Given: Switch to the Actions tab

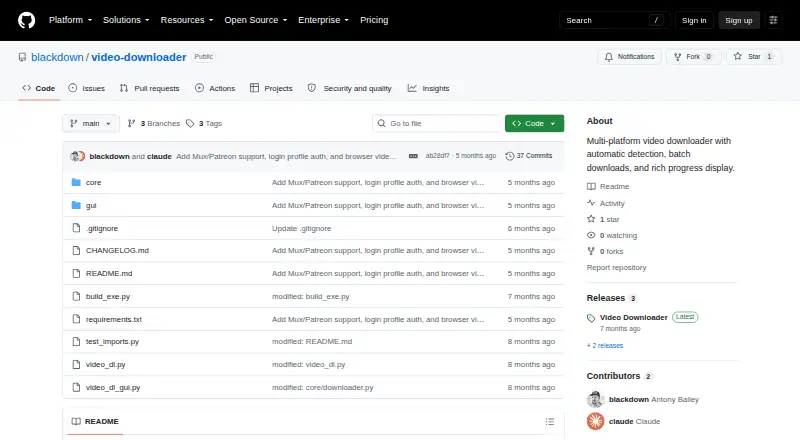Looking at the screenshot, I should coord(215,88).
